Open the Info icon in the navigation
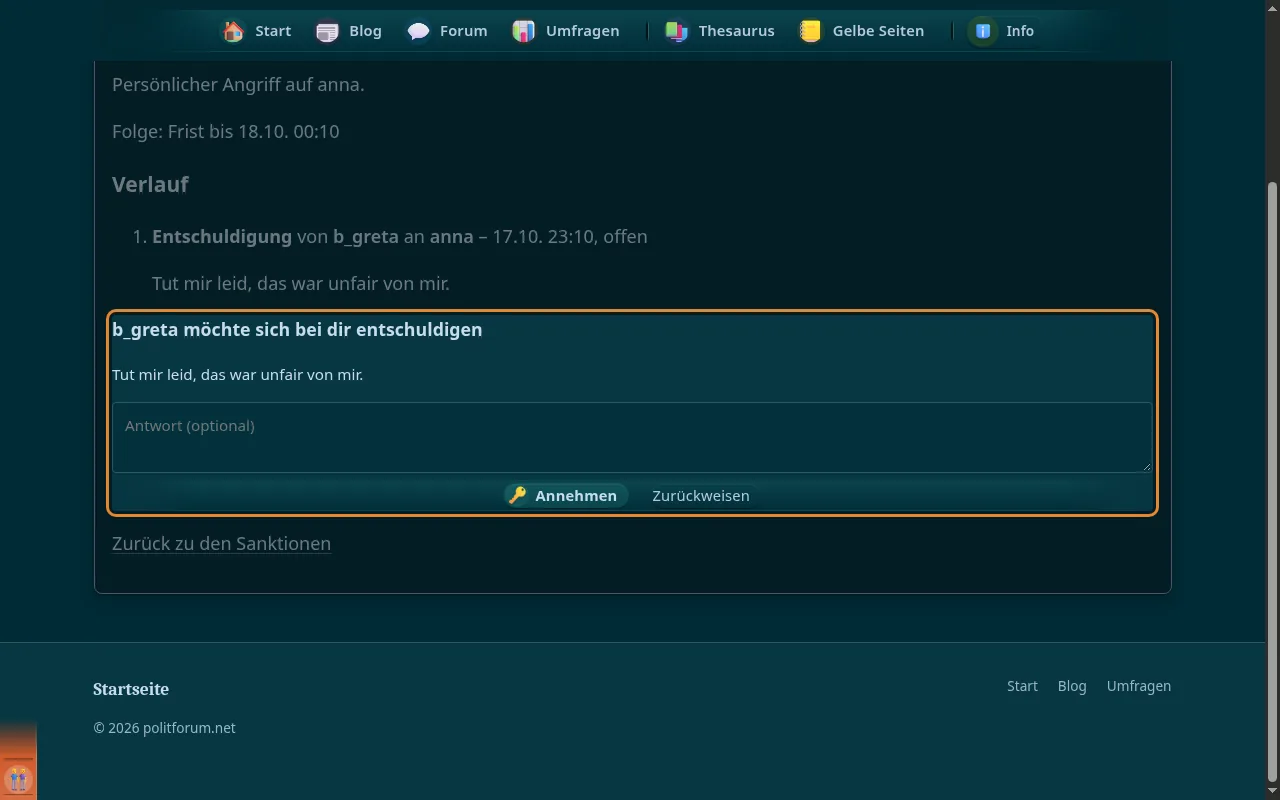The height and width of the screenshot is (800, 1280). 983,31
